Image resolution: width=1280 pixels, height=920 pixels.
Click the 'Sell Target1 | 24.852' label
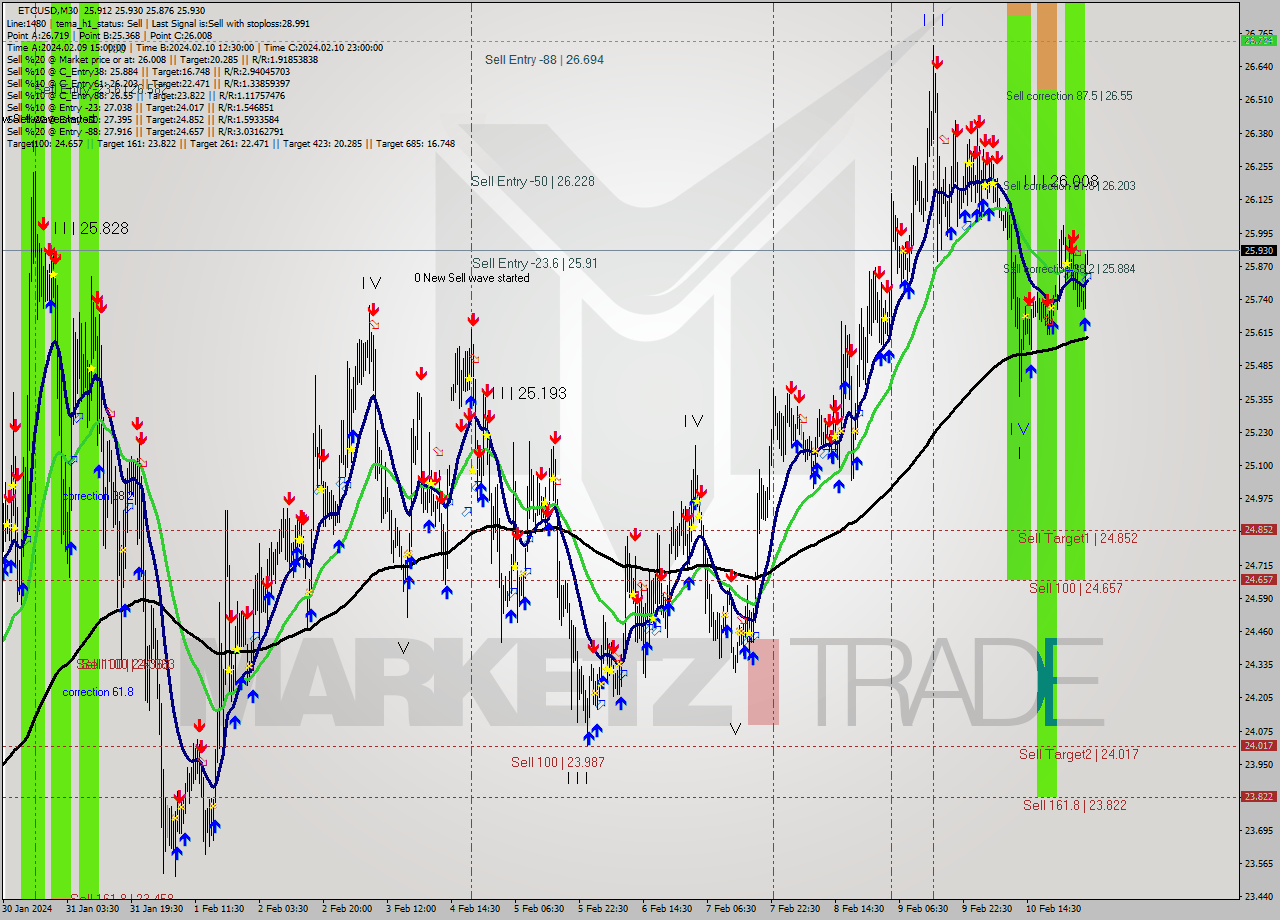1078,538
